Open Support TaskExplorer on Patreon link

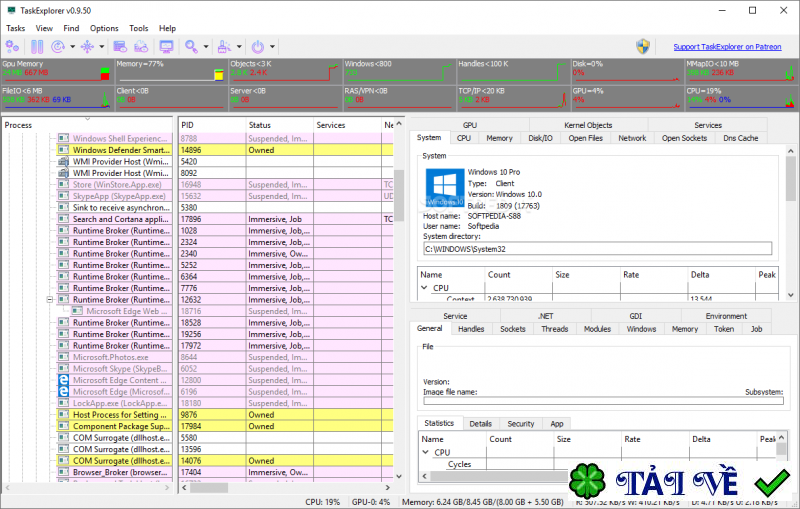[729, 47]
